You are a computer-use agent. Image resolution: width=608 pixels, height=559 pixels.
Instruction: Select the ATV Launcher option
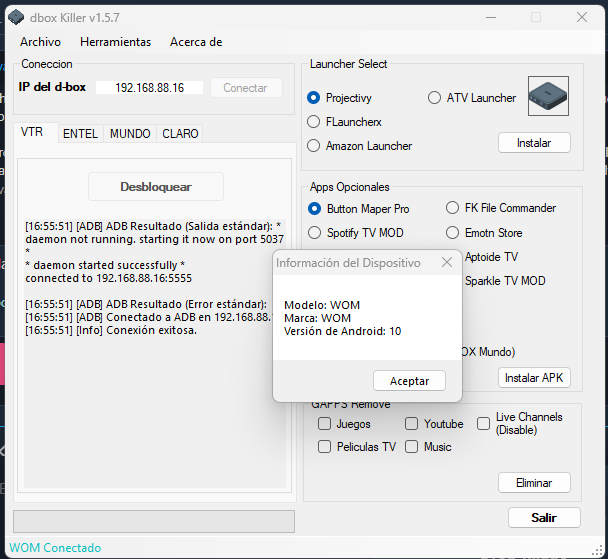[472, 98]
